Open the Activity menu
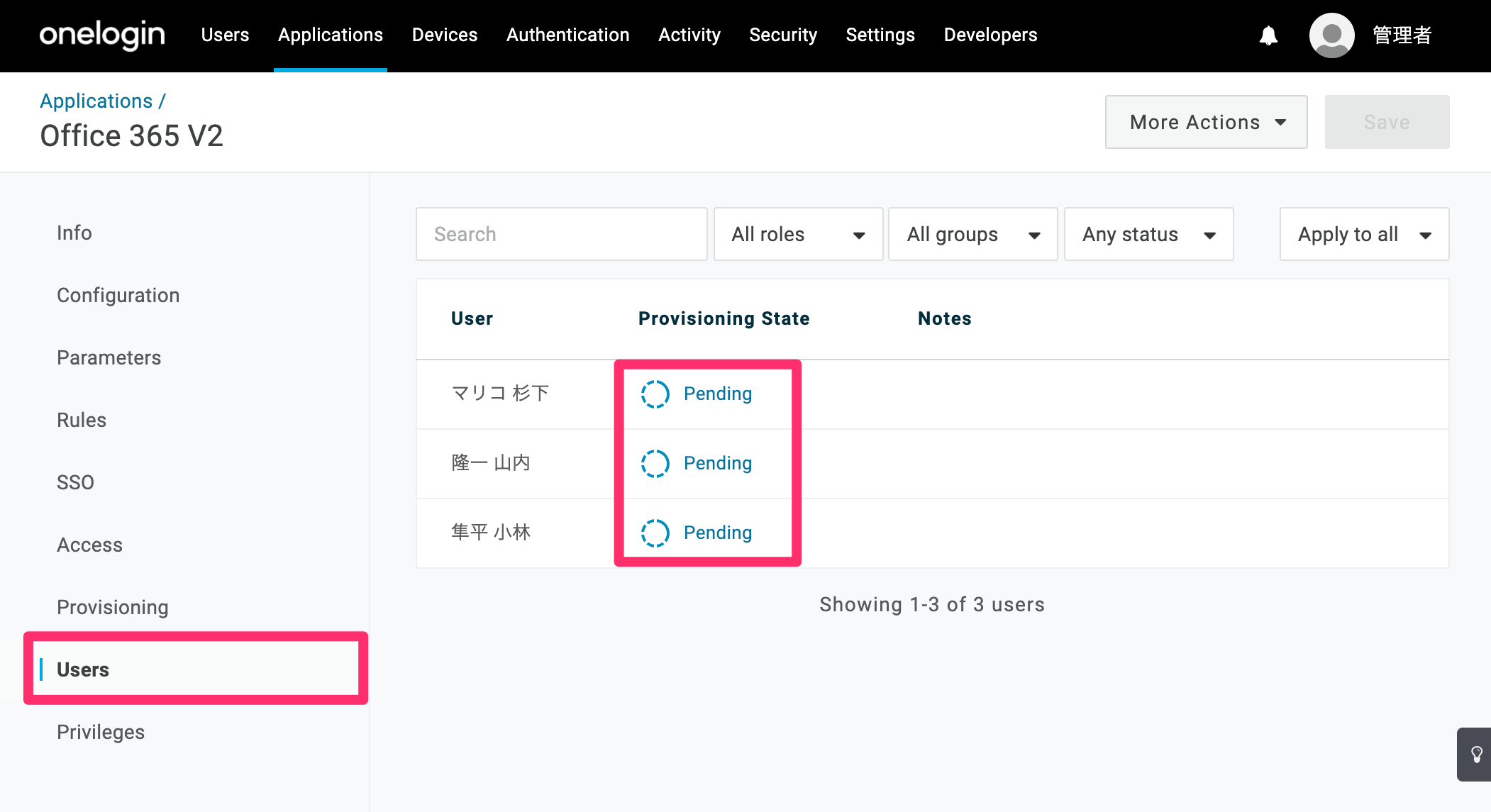Screen dimensions: 1491x812 click(x=689, y=35)
